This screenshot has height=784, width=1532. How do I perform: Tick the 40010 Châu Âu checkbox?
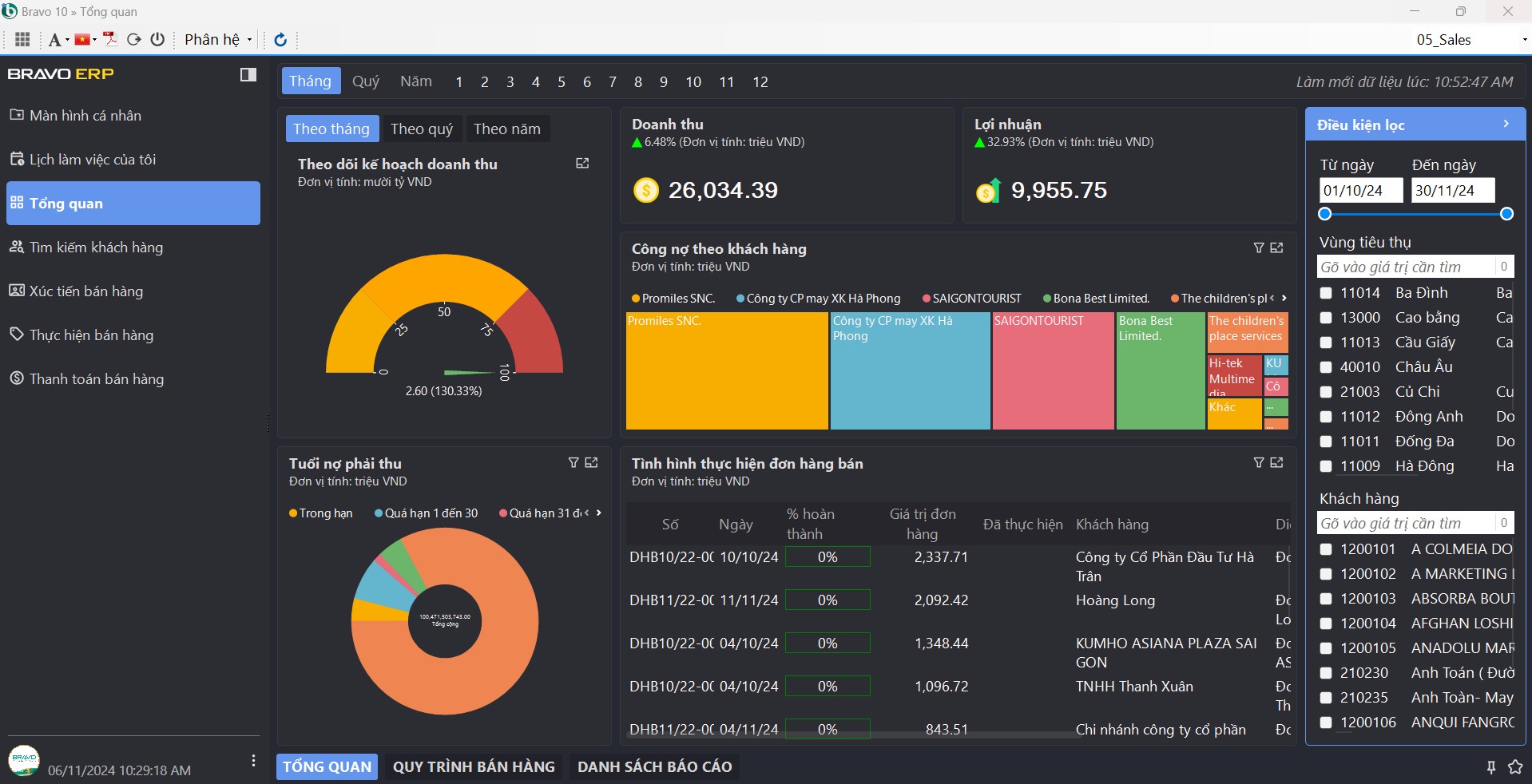[x=1326, y=367]
